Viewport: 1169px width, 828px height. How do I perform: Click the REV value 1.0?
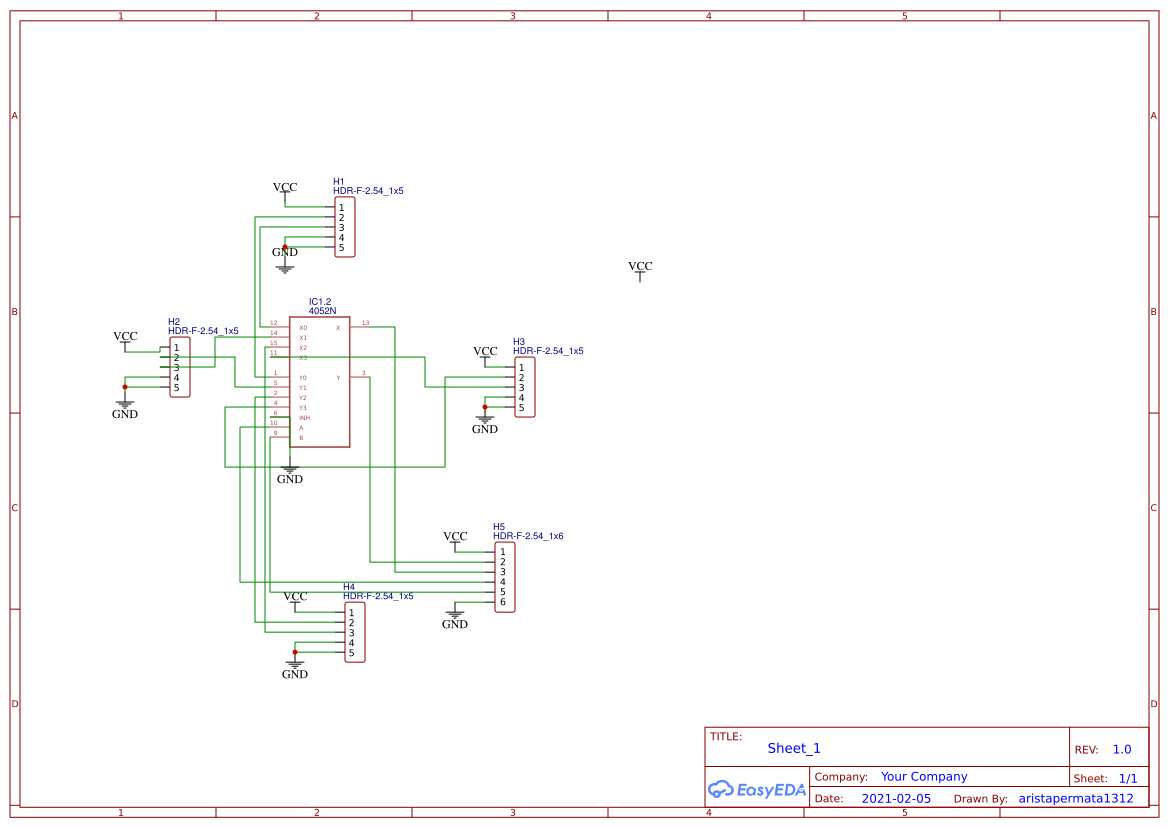[x=1122, y=750]
